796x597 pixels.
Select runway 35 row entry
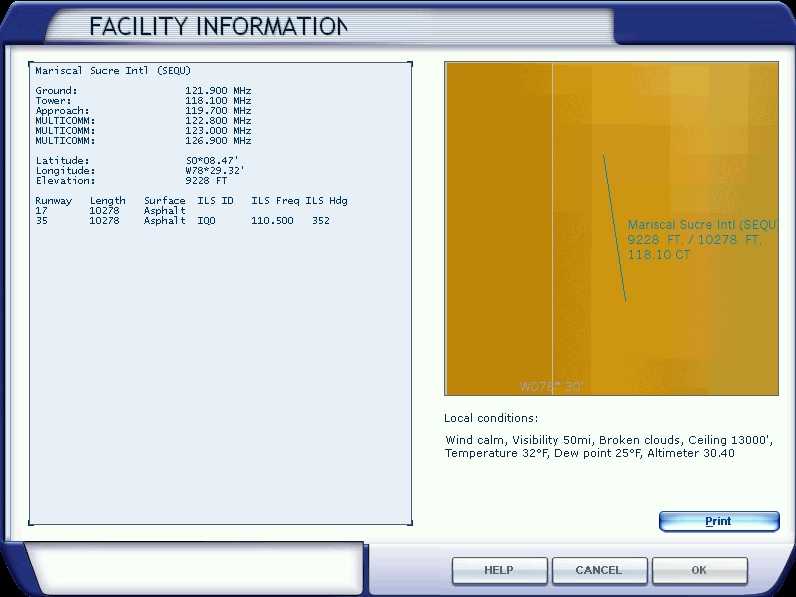tap(183, 221)
